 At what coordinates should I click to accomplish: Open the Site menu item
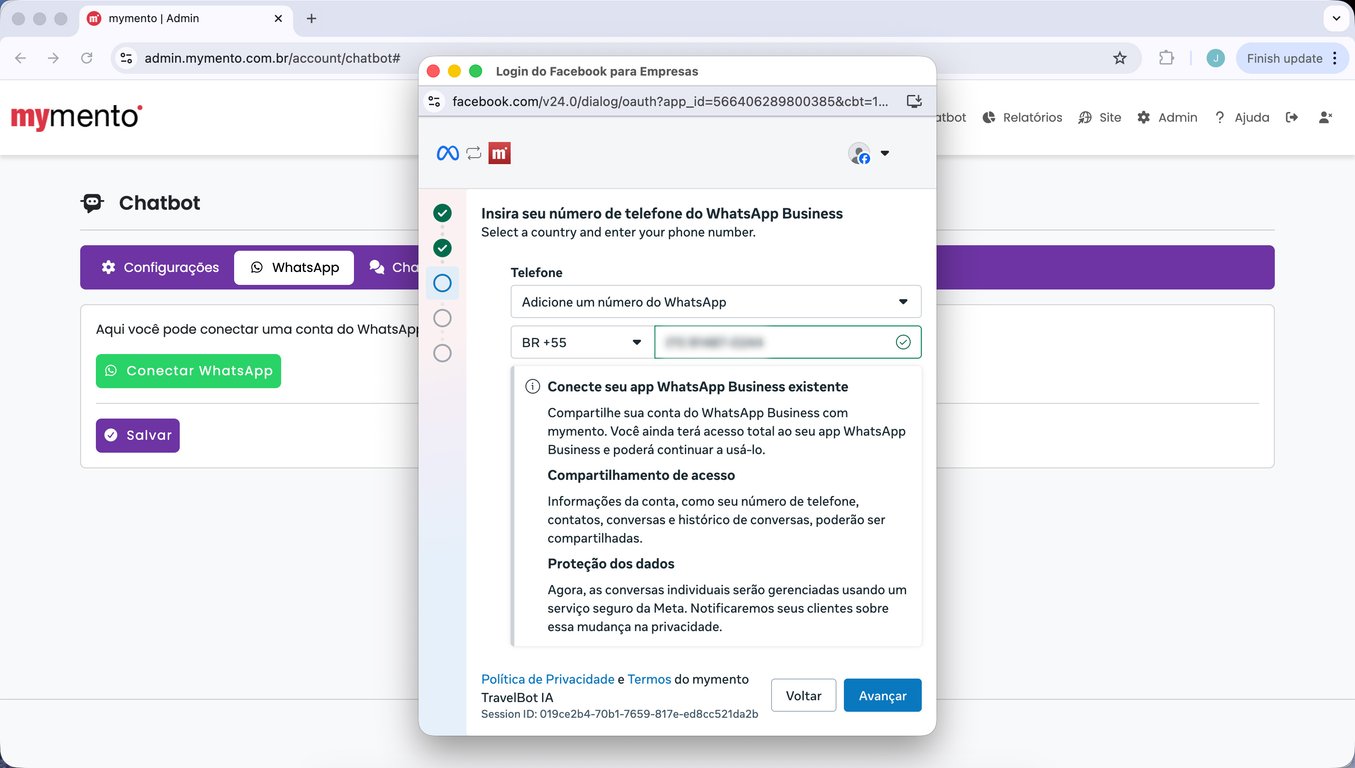point(1100,117)
